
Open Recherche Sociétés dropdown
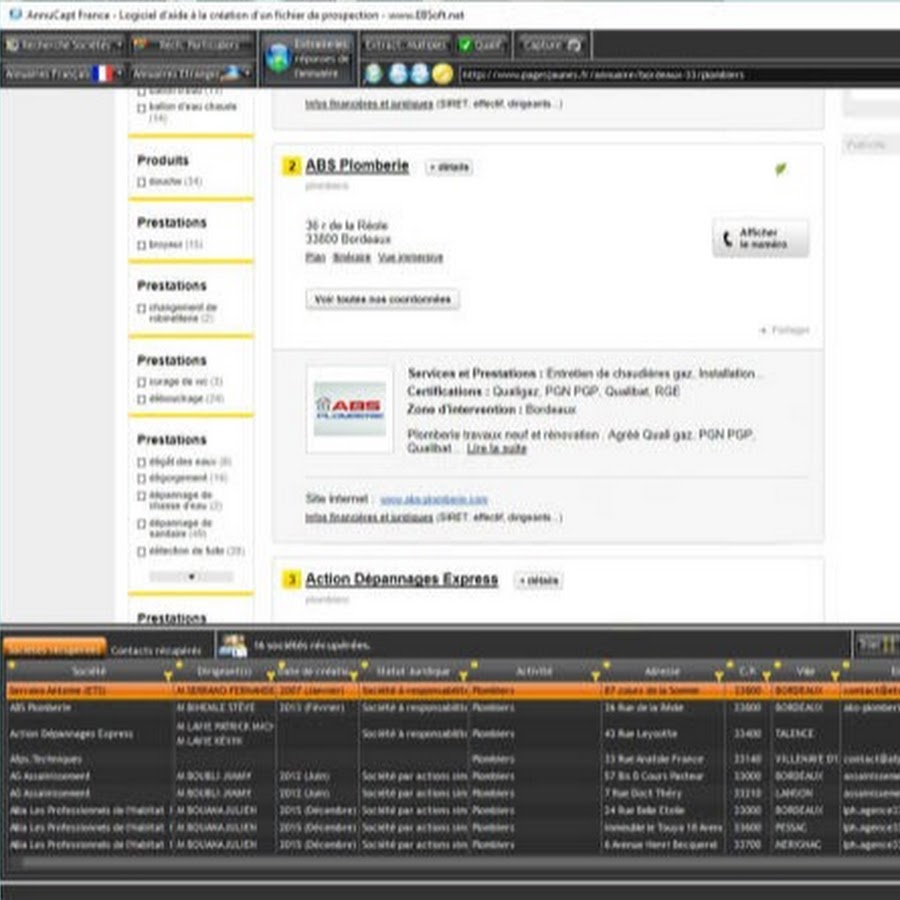coord(64,45)
